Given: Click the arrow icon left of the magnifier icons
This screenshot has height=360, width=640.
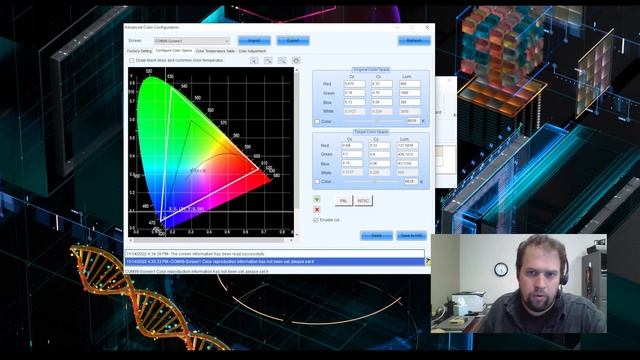Looking at the screenshot, I should [x=254, y=60].
